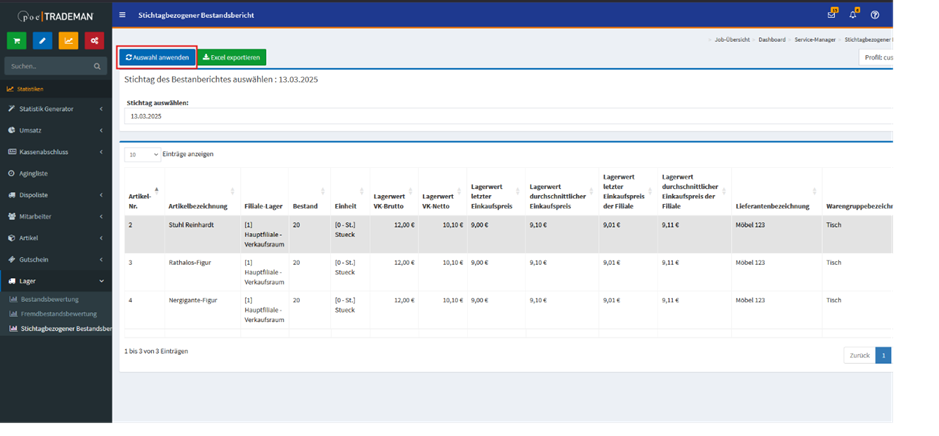Sort by Artikel-Nr. column
The image size is (939, 436).
coord(144,191)
